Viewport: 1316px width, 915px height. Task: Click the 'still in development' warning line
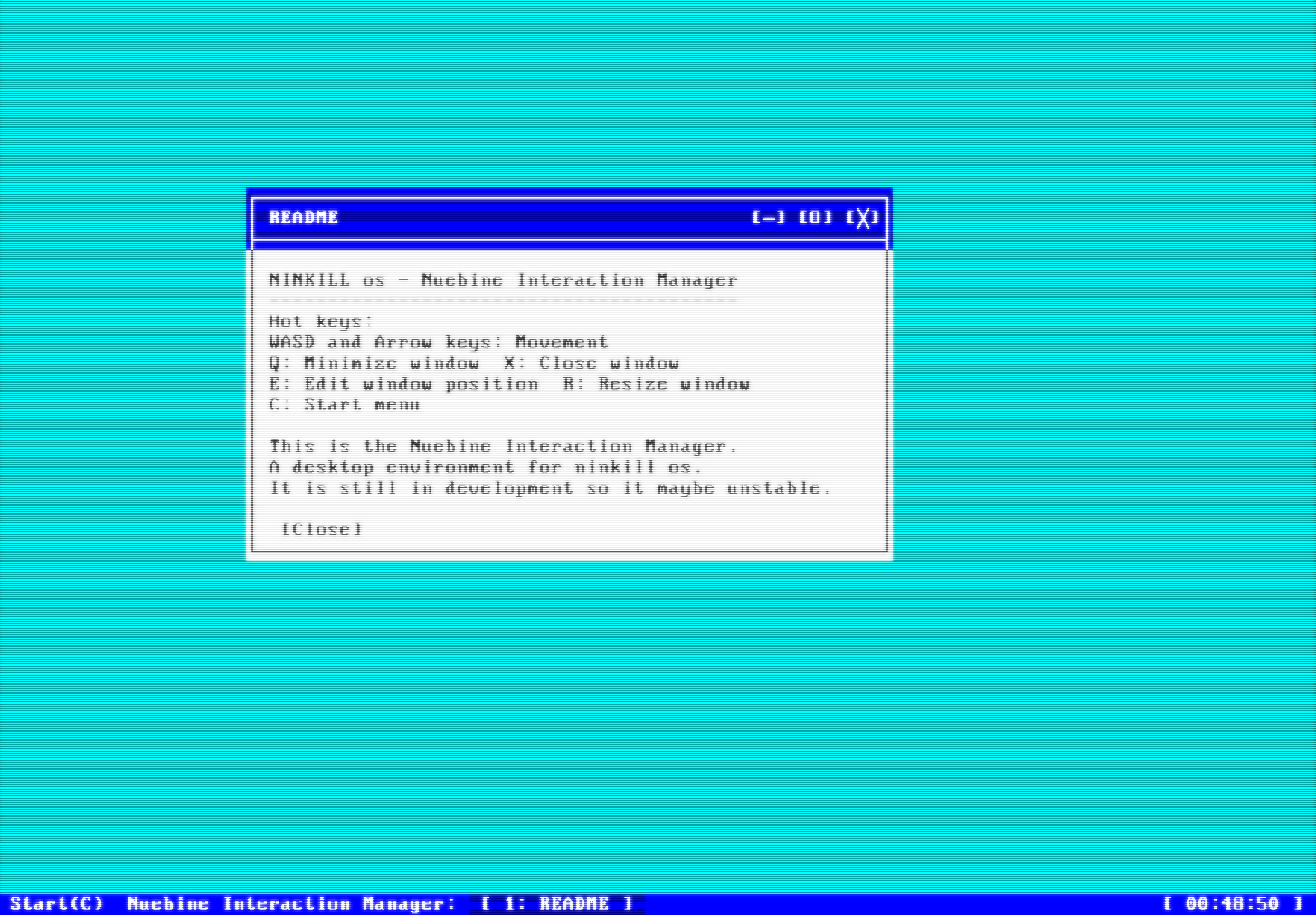550,488
